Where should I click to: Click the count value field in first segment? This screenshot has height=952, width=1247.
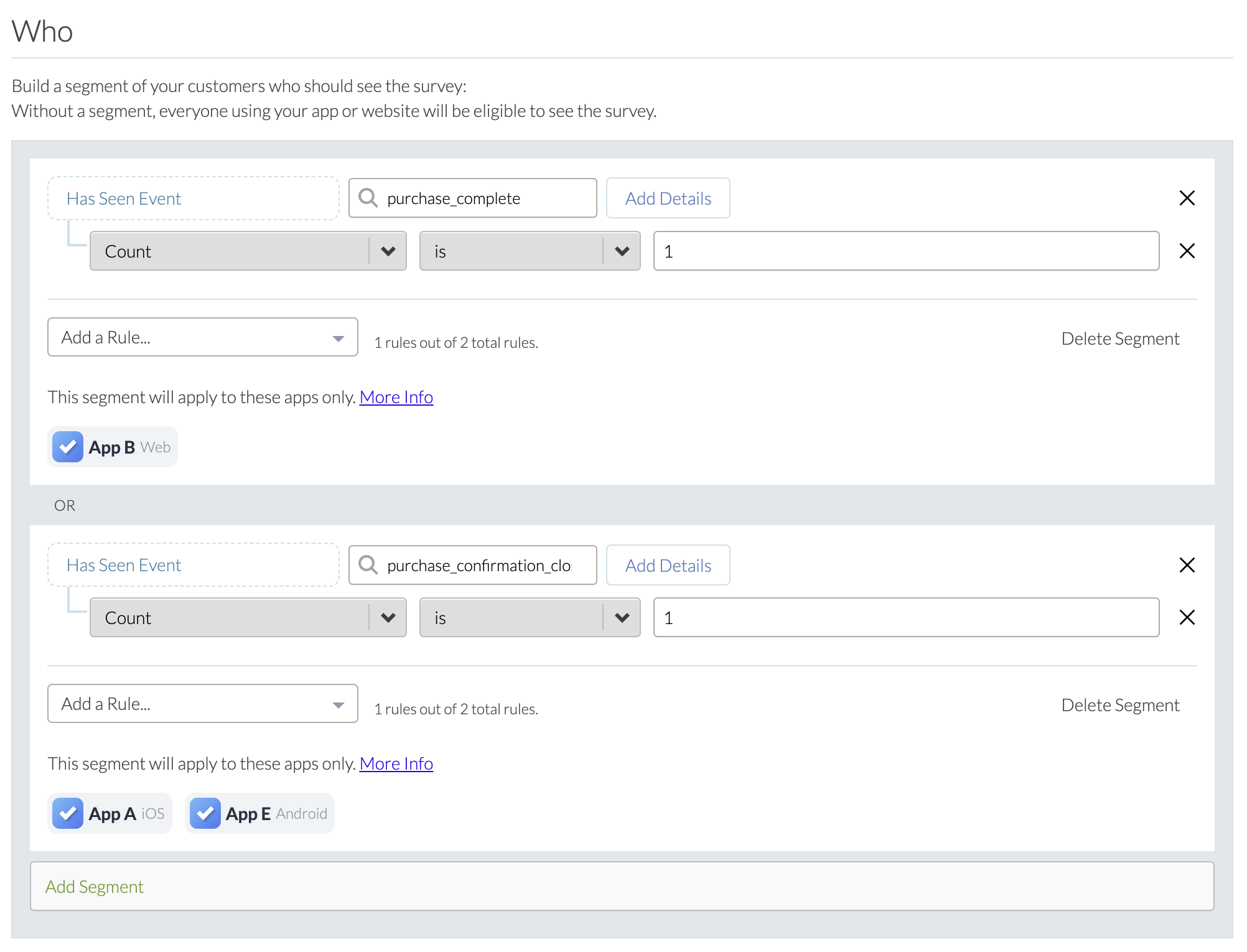905,251
